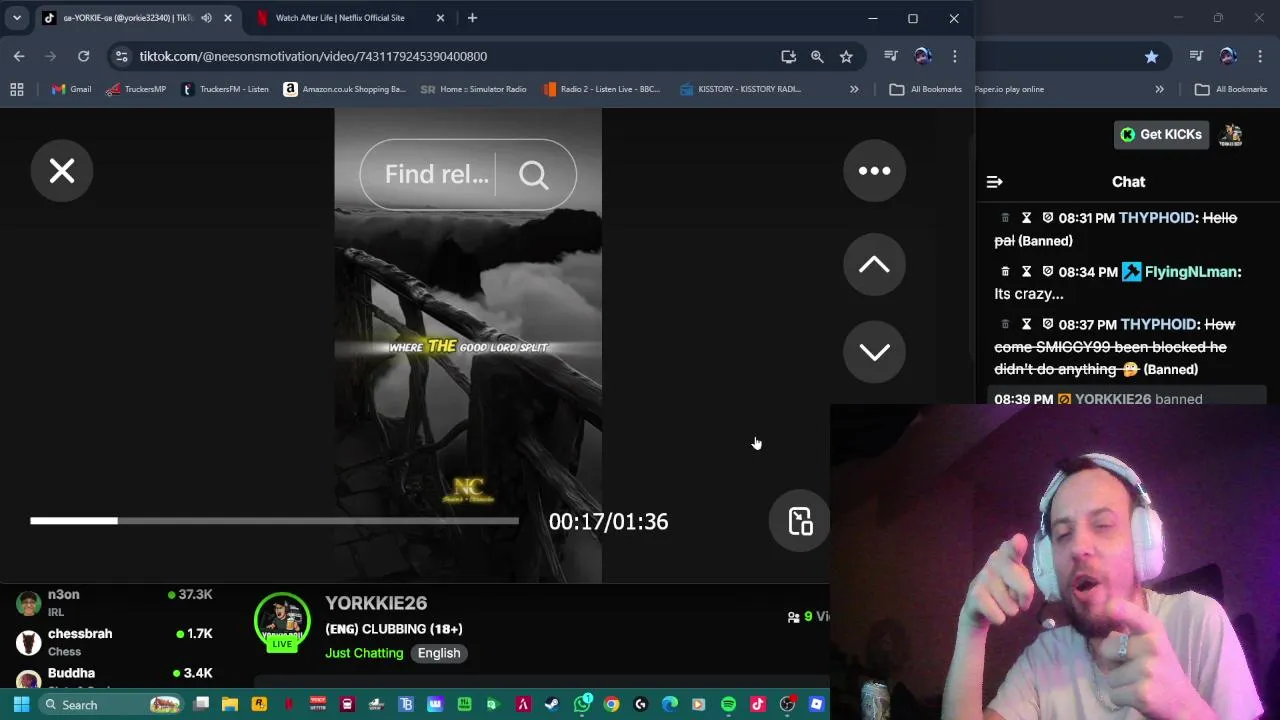The height and width of the screenshot is (720, 1280).
Task: Open the Chrome three-dot menu
Action: (x=955, y=56)
